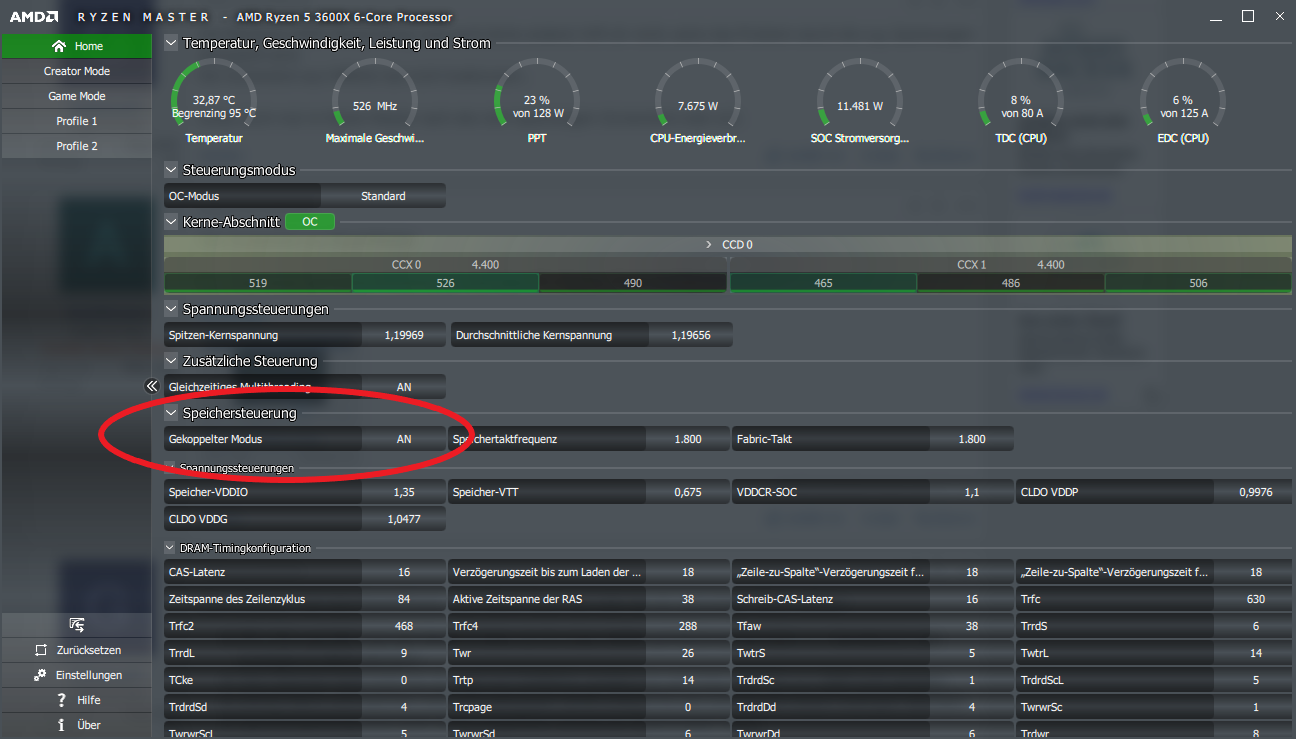Collapse the top Spannungssteuerungen section
The width and height of the screenshot is (1296, 739).
coord(171,309)
